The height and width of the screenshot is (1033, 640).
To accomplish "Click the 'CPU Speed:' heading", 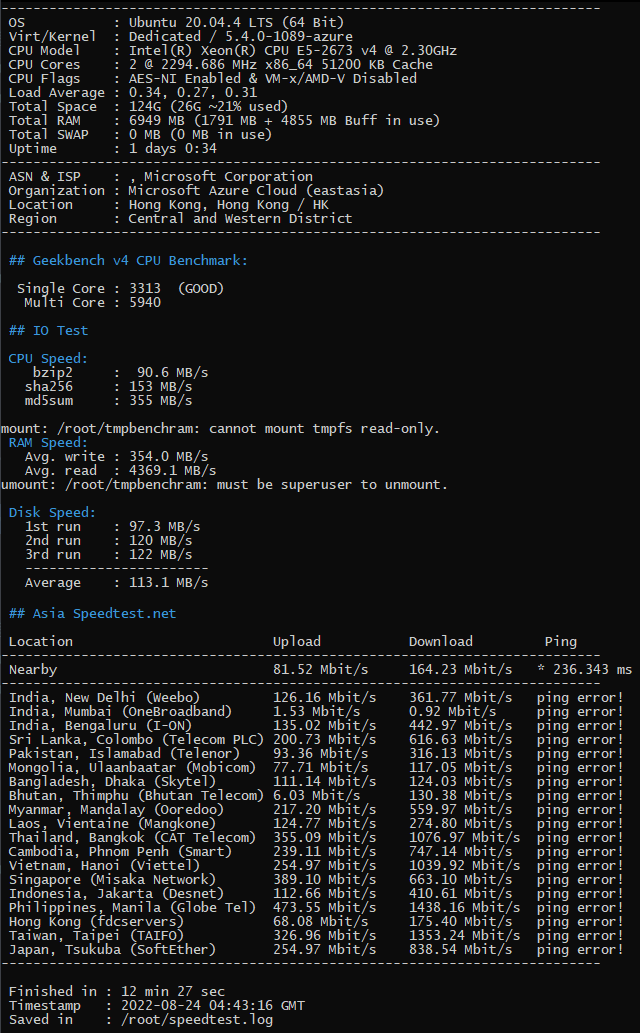I will (x=48, y=359).
